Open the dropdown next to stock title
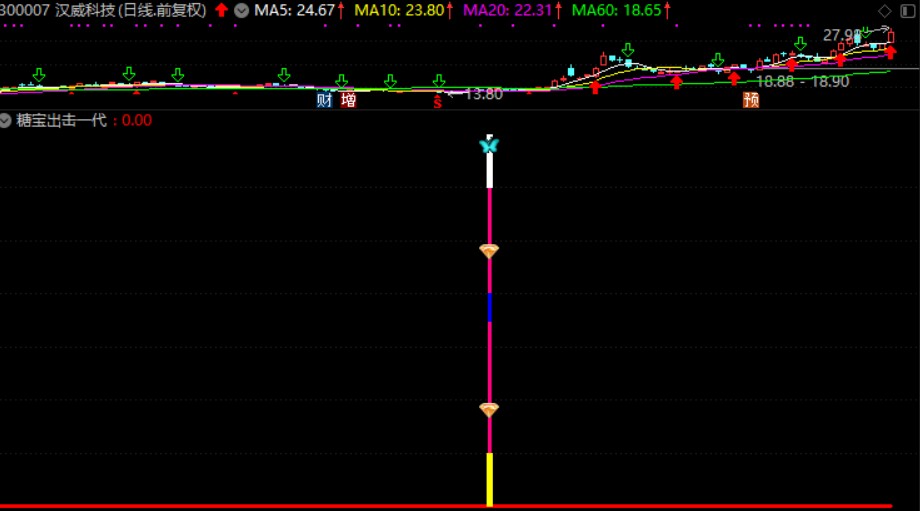This screenshot has height=511, width=920. tap(241, 11)
